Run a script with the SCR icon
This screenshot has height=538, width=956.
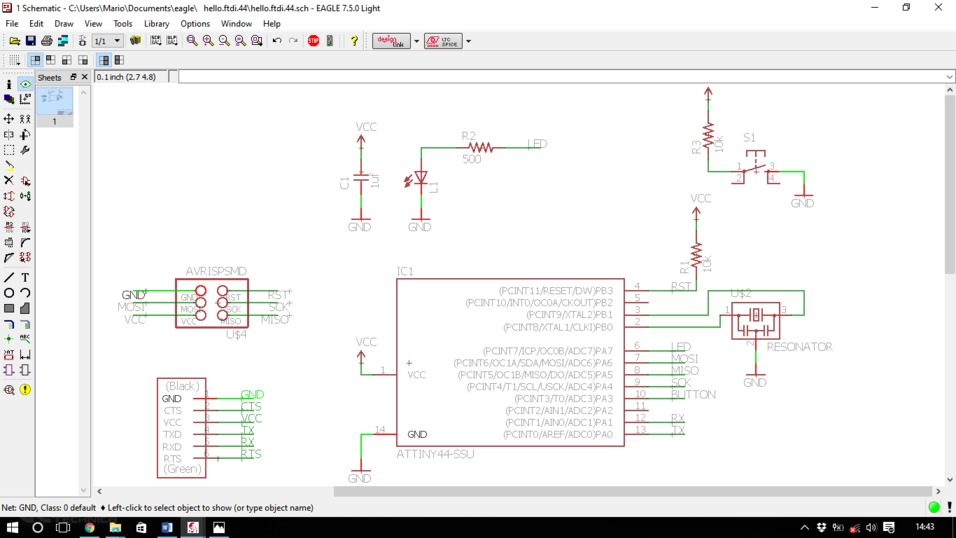(x=156, y=41)
